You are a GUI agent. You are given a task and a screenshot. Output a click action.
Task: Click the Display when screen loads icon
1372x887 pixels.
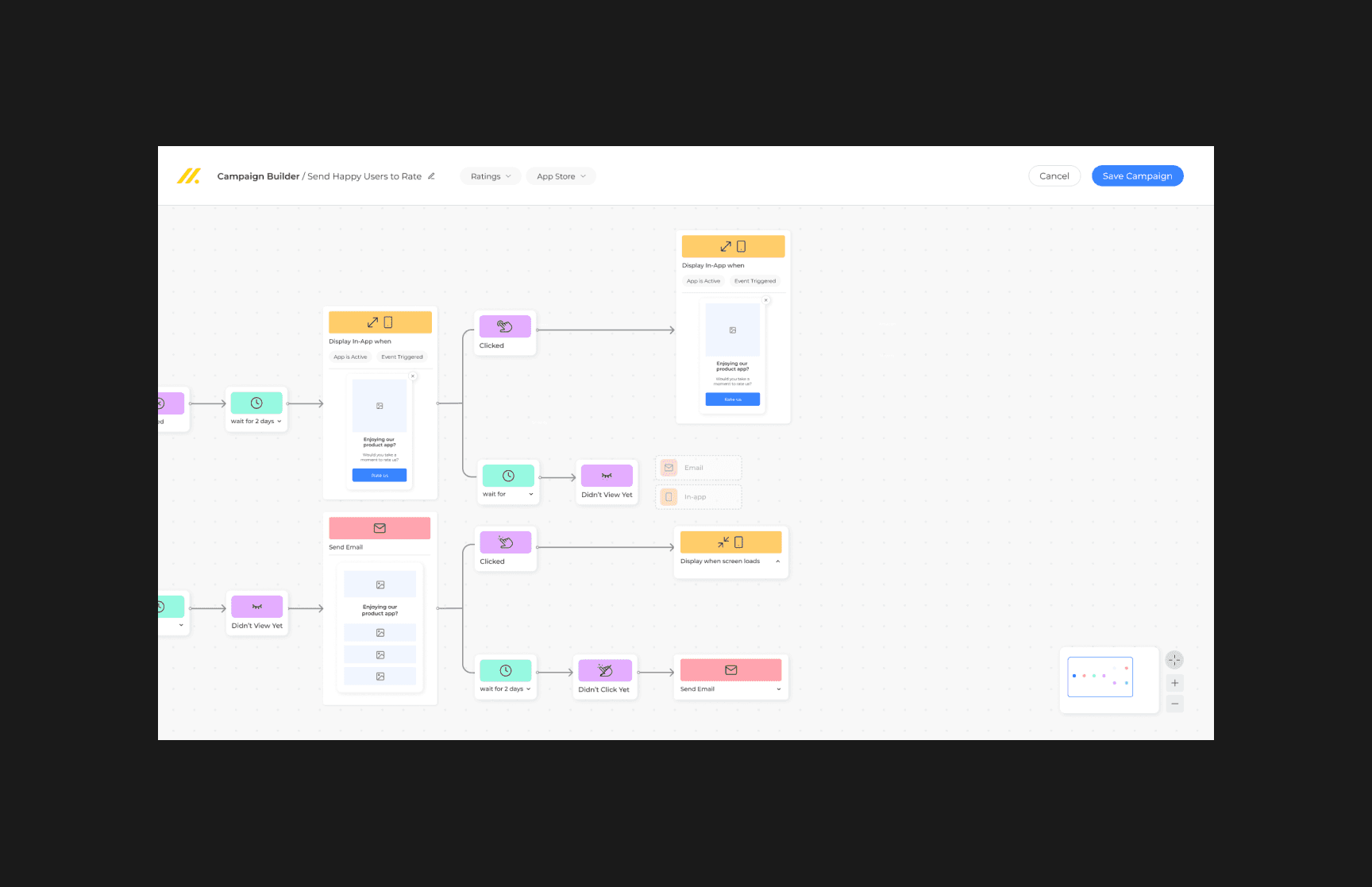731,542
